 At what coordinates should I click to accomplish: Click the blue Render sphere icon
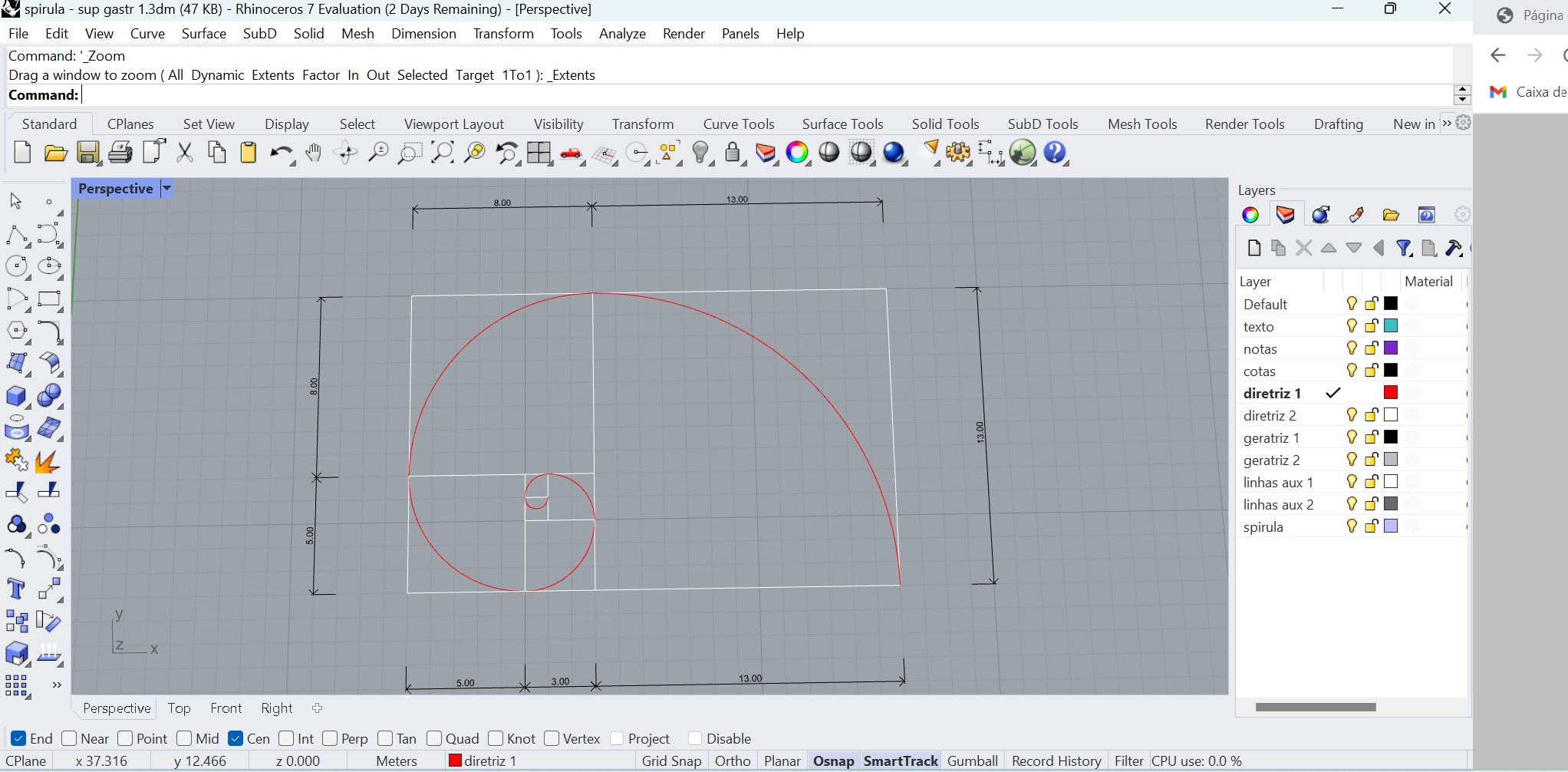point(894,153)
